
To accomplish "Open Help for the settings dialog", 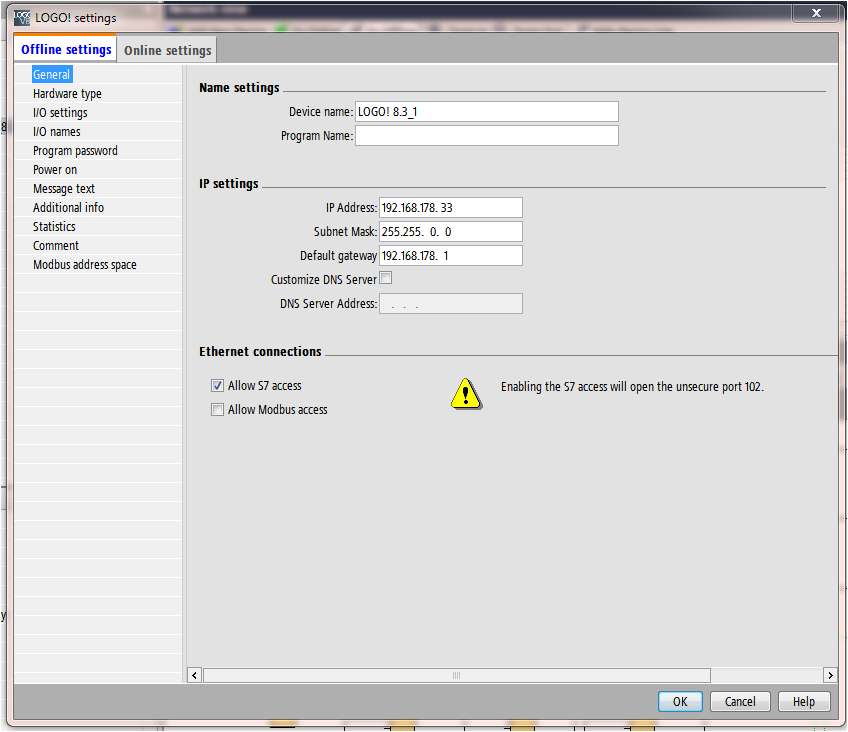I will (x=803, y=702).
